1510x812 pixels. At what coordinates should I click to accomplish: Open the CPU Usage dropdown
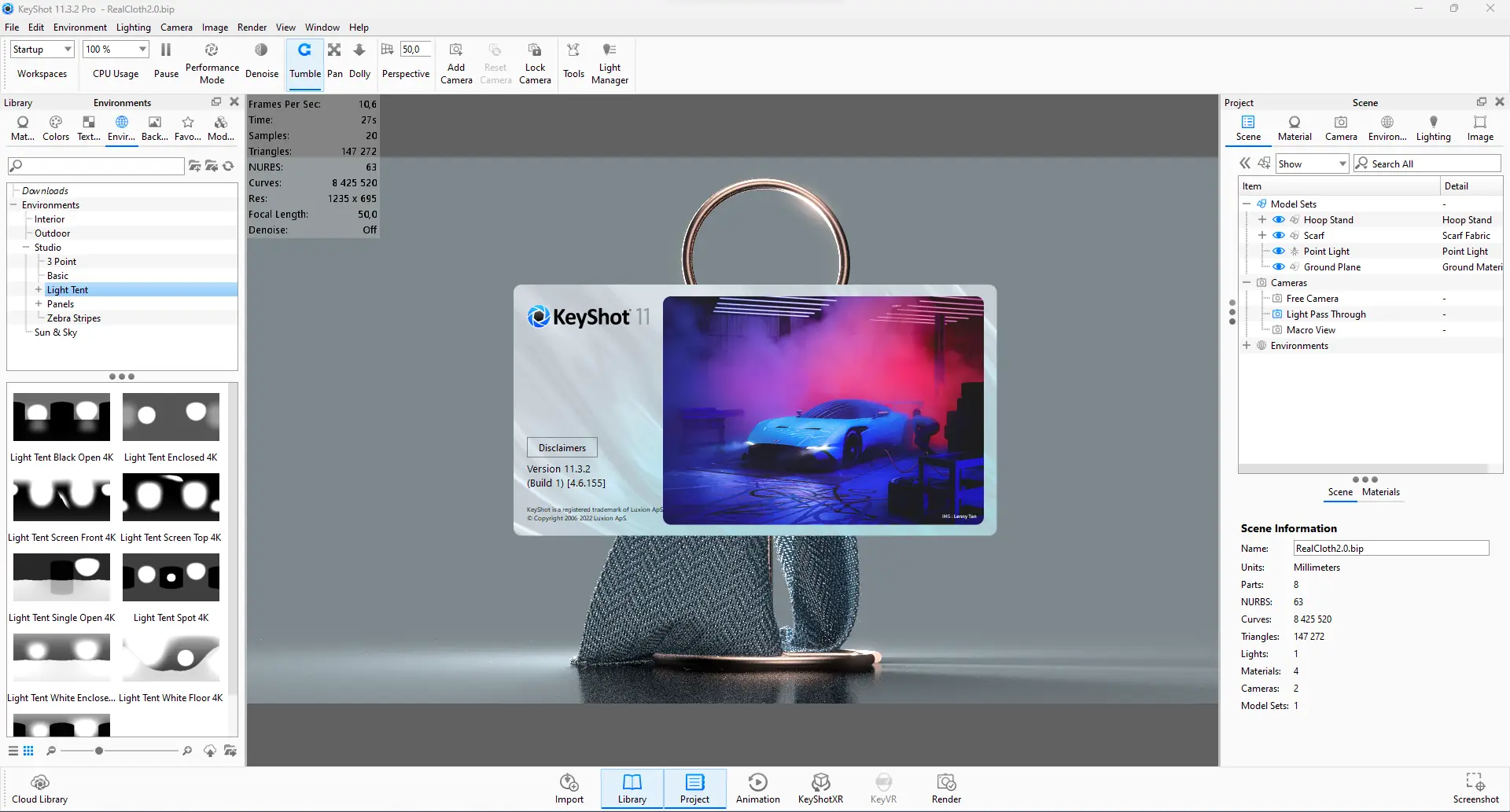pyautogui.click(x=116, y=50)
